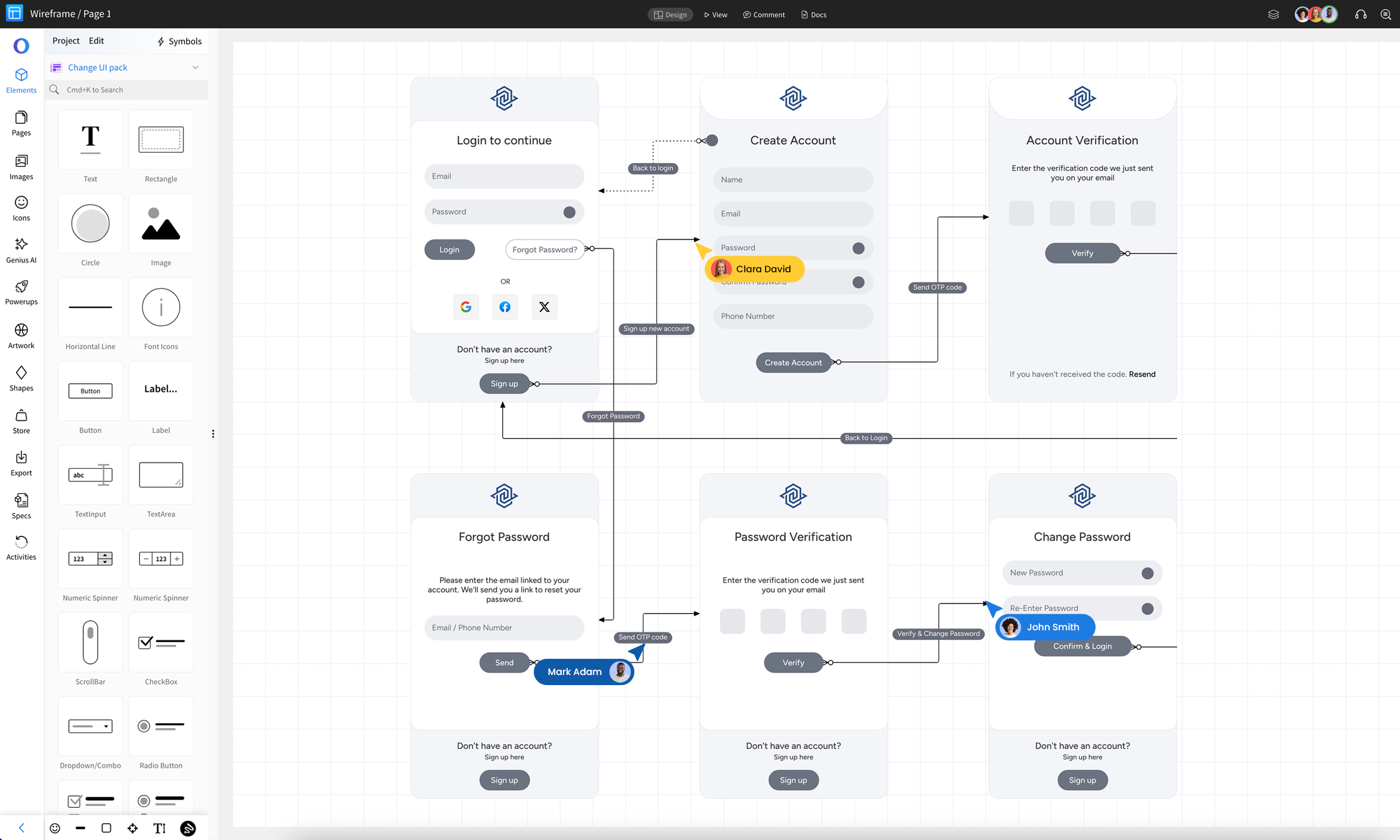Toggle visibility in the Confirm Password field

click(858, 282)
